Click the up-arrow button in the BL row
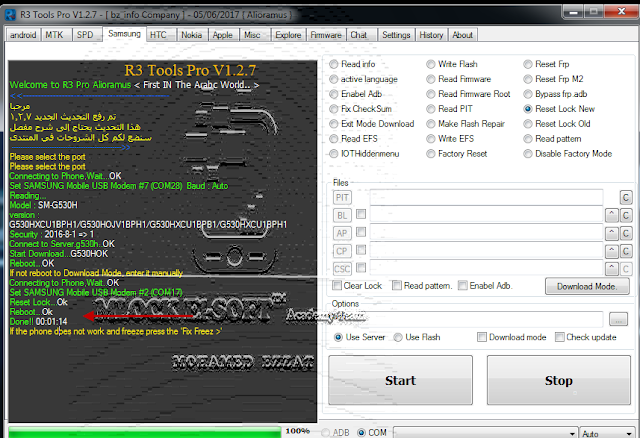 (611, 216)
